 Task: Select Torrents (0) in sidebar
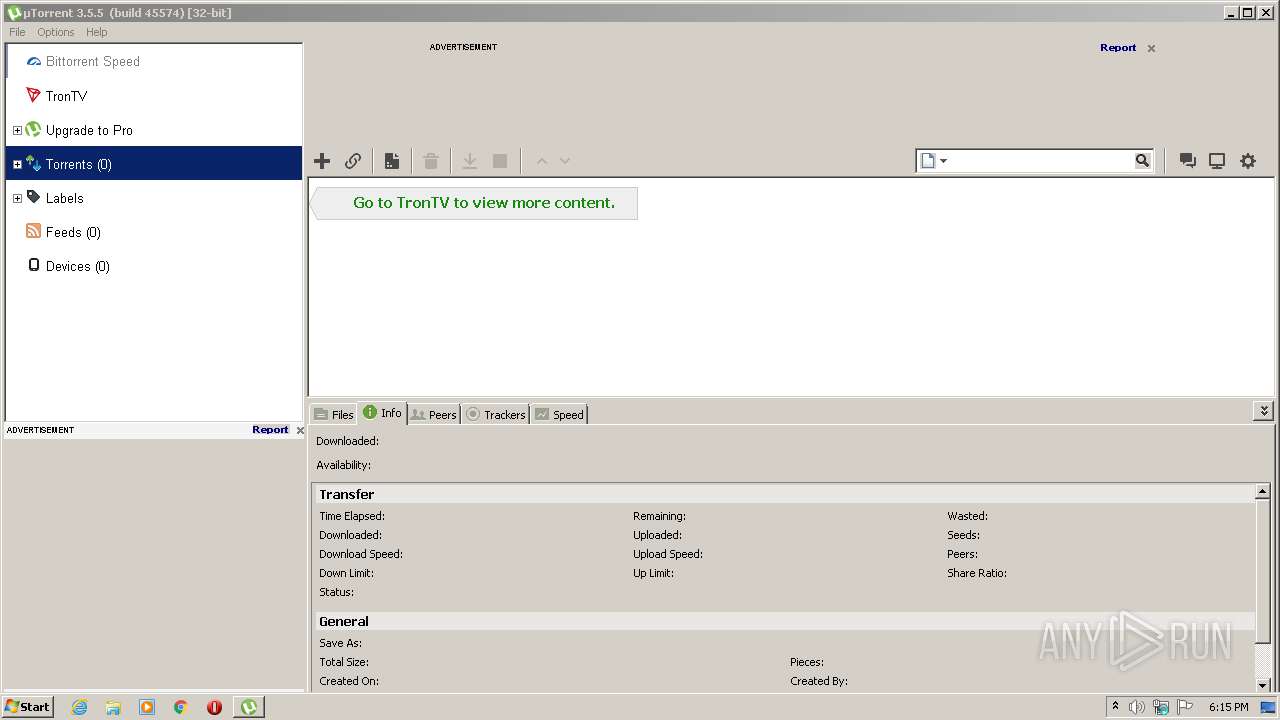154,164
